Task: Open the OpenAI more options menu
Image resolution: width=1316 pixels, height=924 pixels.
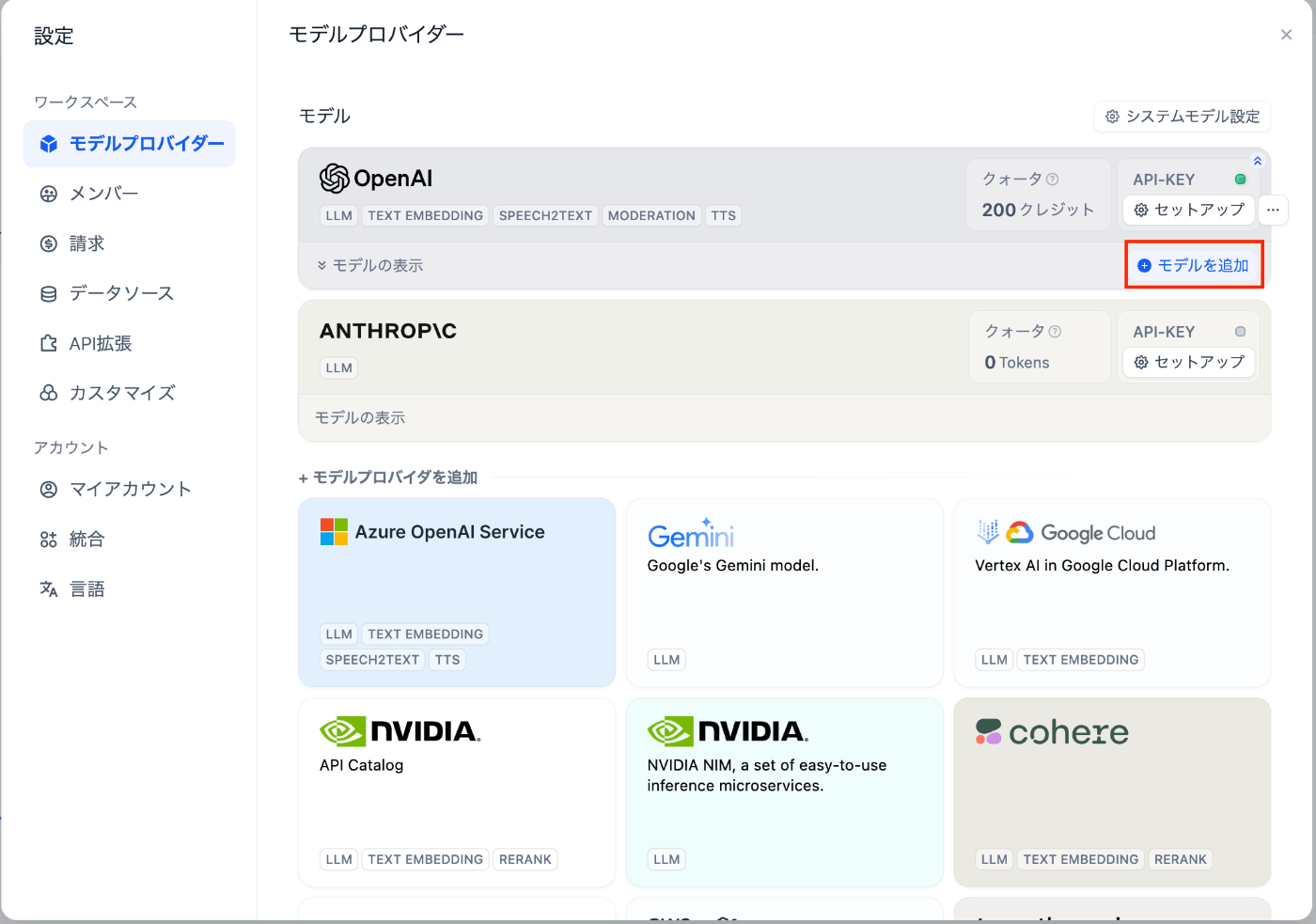Action: tap(1273, 210)
